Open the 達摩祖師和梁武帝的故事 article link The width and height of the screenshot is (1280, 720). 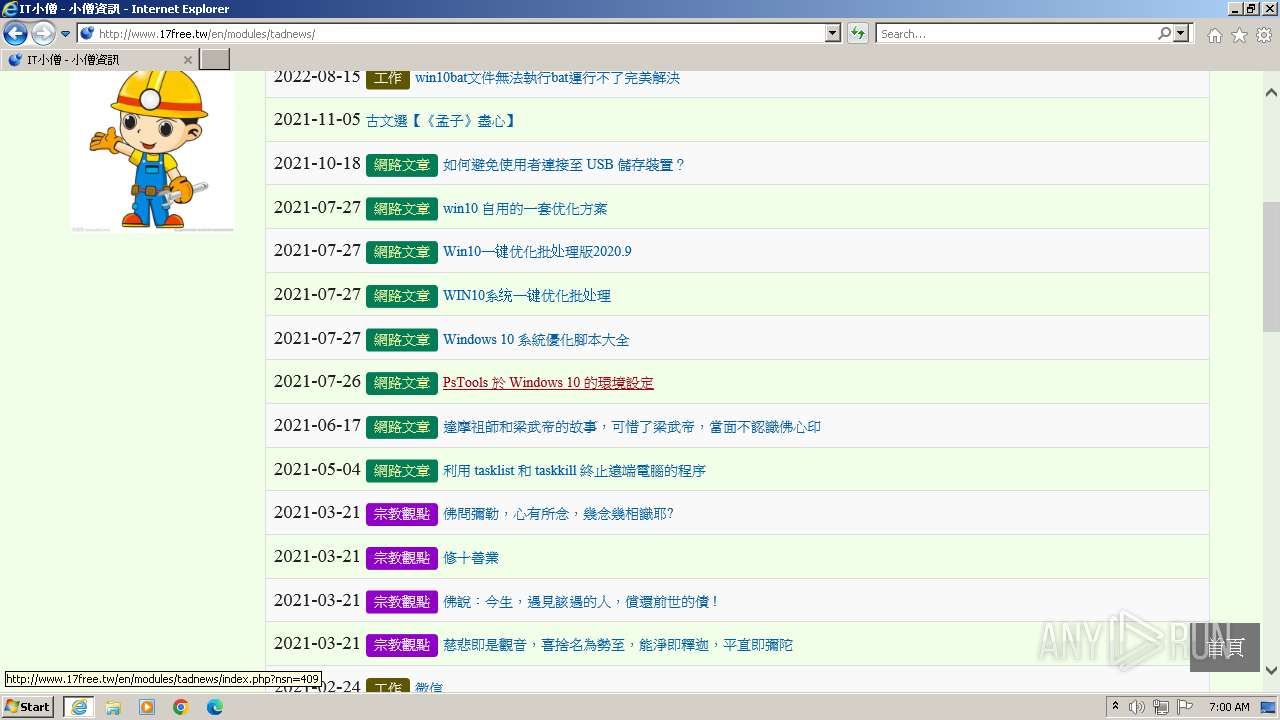[632, 427]
